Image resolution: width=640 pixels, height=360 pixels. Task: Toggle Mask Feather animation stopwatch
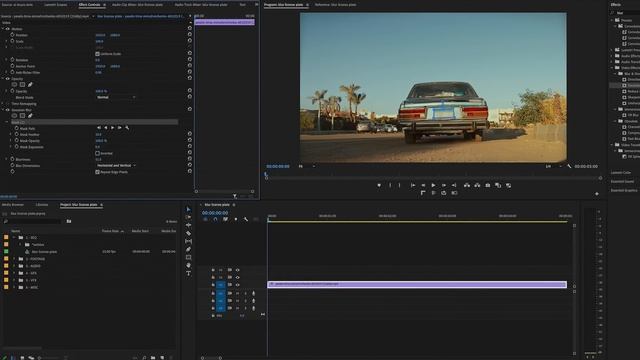pos(17,134)
